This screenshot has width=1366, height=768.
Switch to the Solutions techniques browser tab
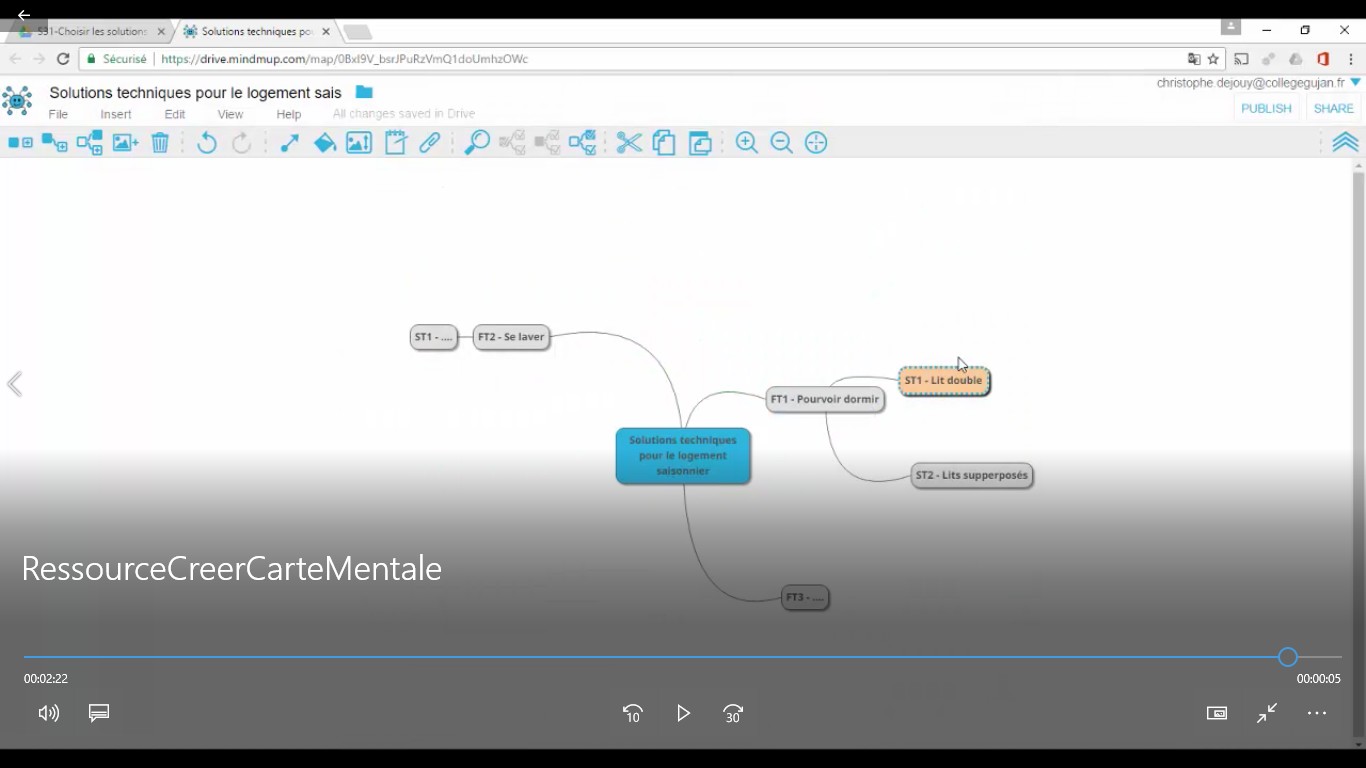[x=257, y=31]
